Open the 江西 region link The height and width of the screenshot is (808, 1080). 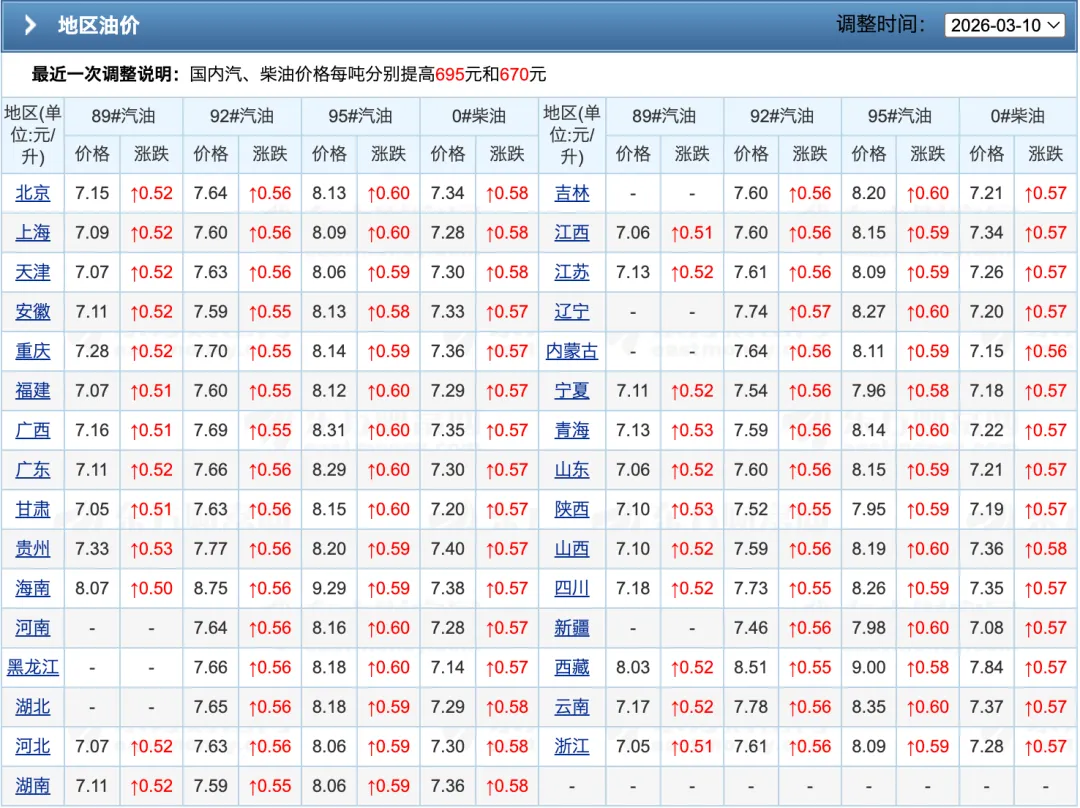572,233
